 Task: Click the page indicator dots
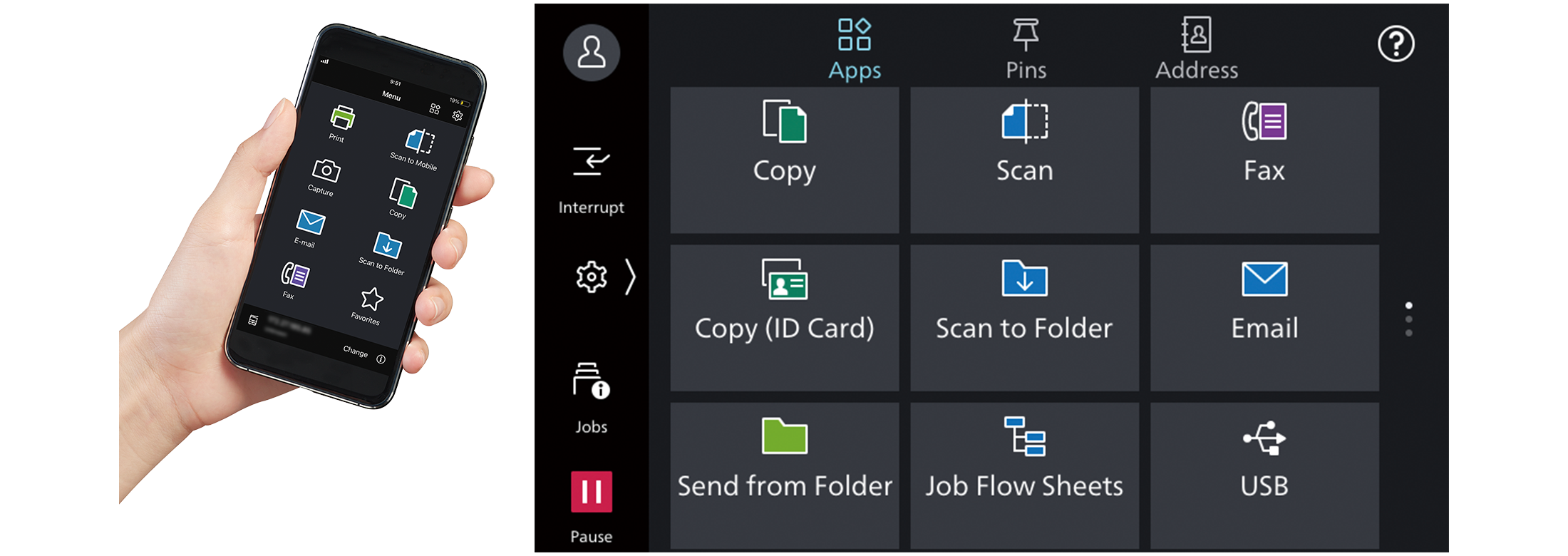point(1408,319)
